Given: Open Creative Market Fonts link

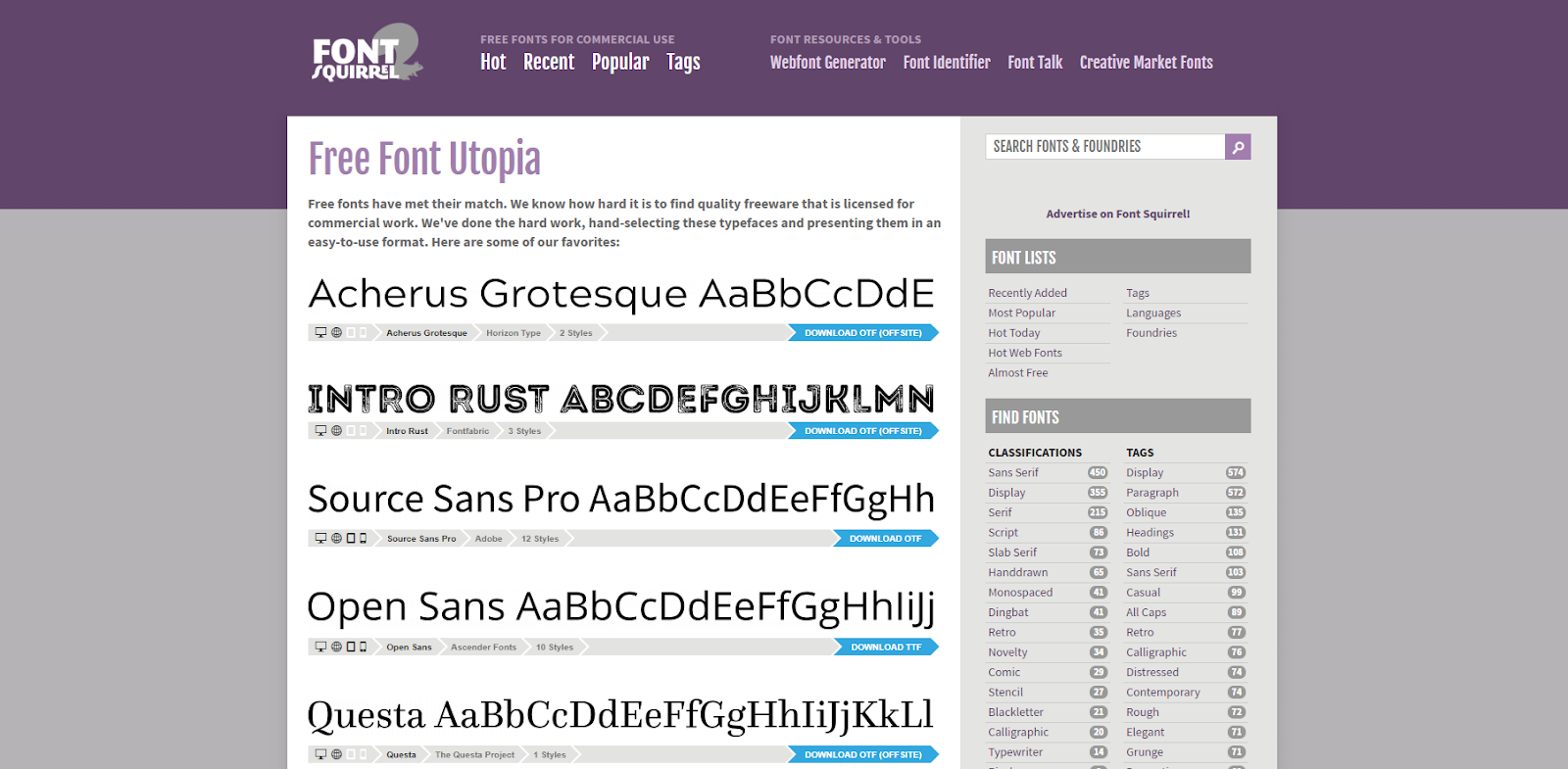Looking at the screenshot, I should [x=1147, y=62].
